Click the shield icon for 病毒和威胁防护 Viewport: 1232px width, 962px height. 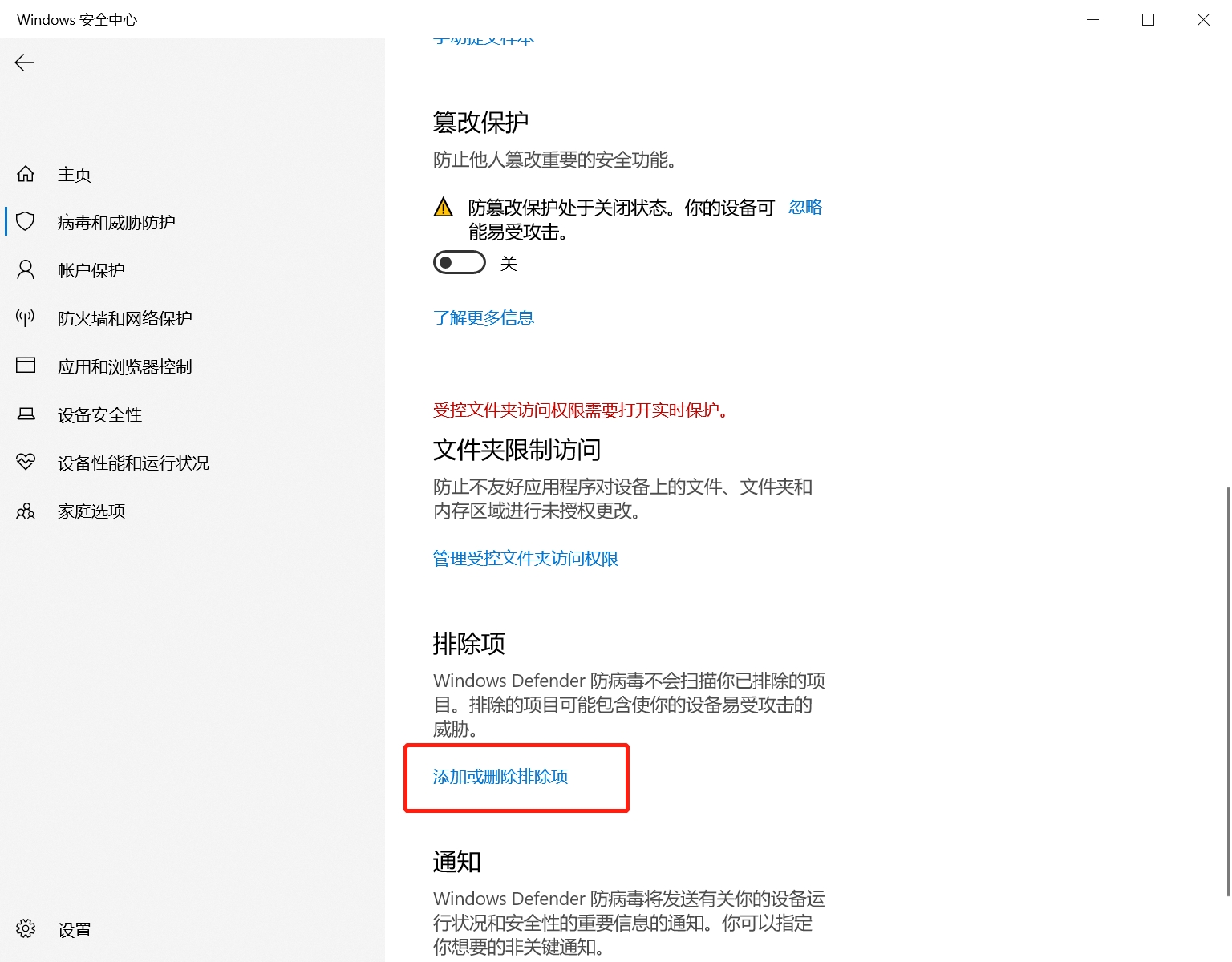pos(26,222)
